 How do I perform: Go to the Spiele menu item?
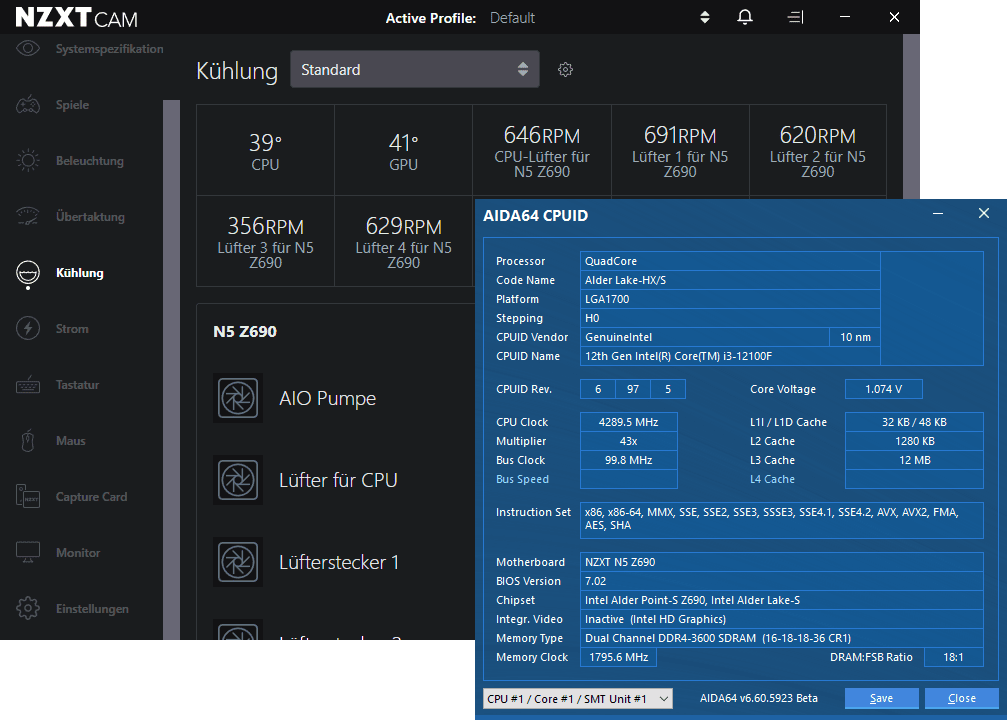(x=73, y=105)
